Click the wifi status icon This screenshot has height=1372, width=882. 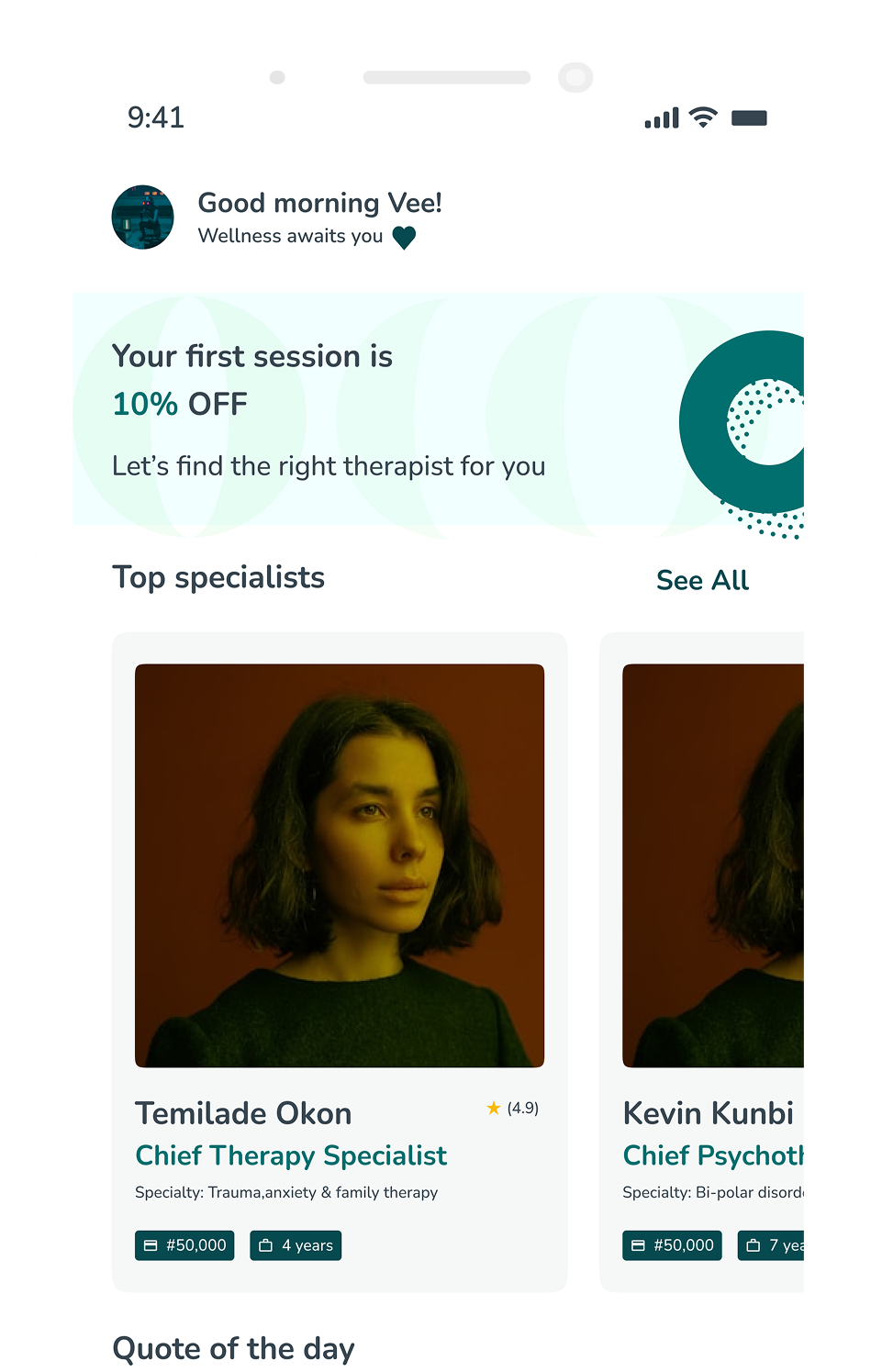(x=703, y=117)
